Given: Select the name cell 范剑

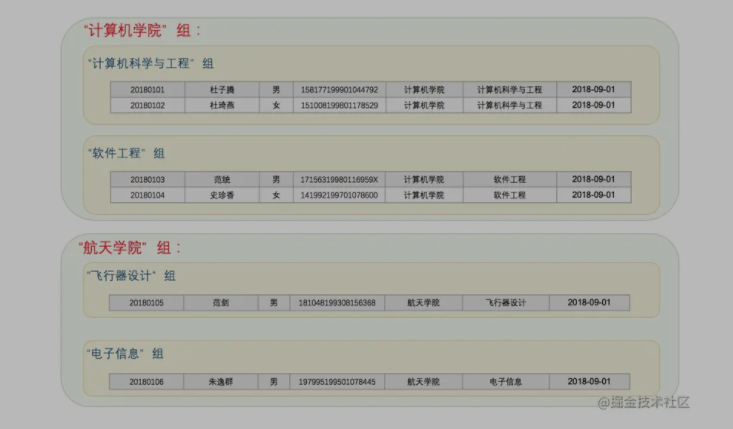Looking at the screenshot, I should point(221,303).
